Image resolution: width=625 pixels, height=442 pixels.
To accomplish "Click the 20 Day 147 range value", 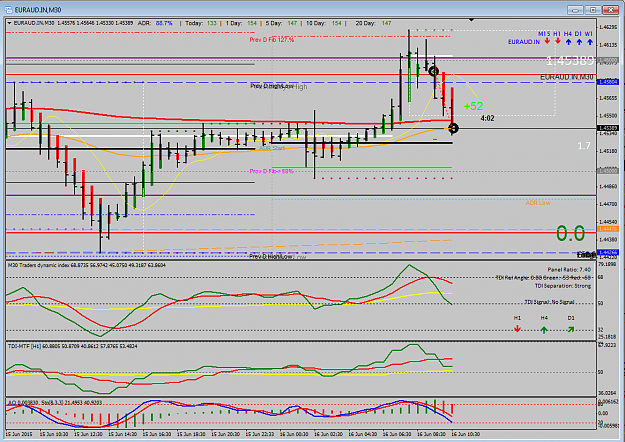I will [386, 23].
